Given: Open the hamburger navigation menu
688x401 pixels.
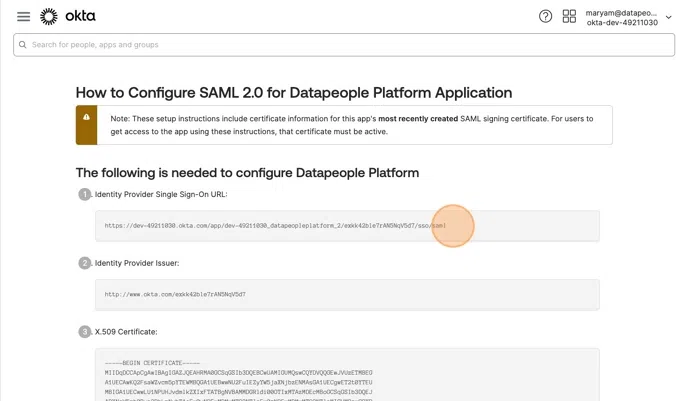Looking at the screenshot, I should pyautogui.click(x=24, y=17).
